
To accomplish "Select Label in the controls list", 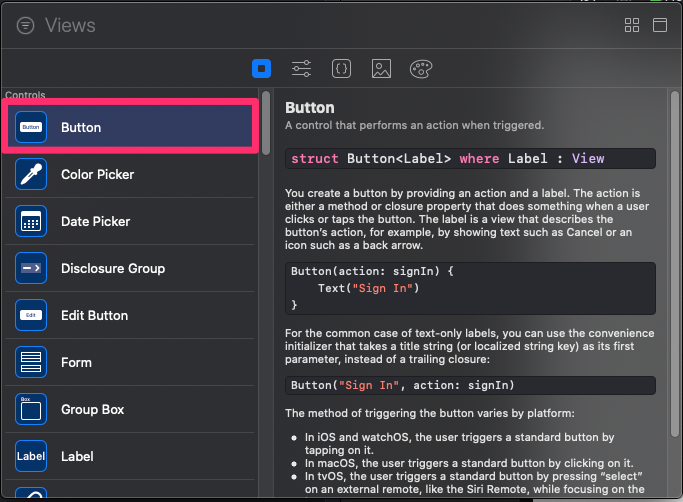I will pos(130,456).
